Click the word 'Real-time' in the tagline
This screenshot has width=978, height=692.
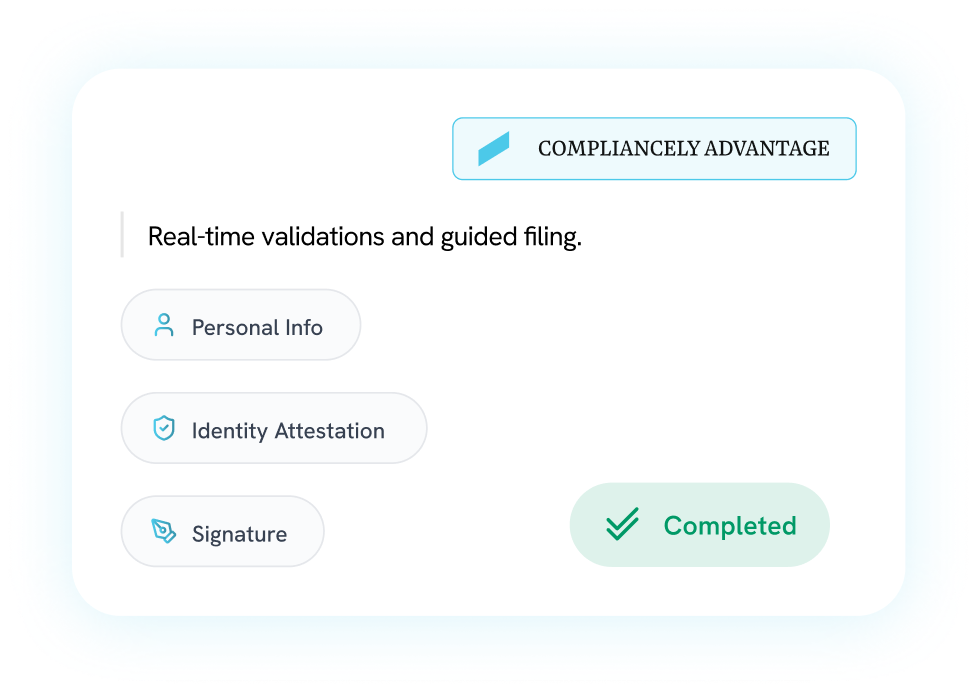click(x=198, y=237)
